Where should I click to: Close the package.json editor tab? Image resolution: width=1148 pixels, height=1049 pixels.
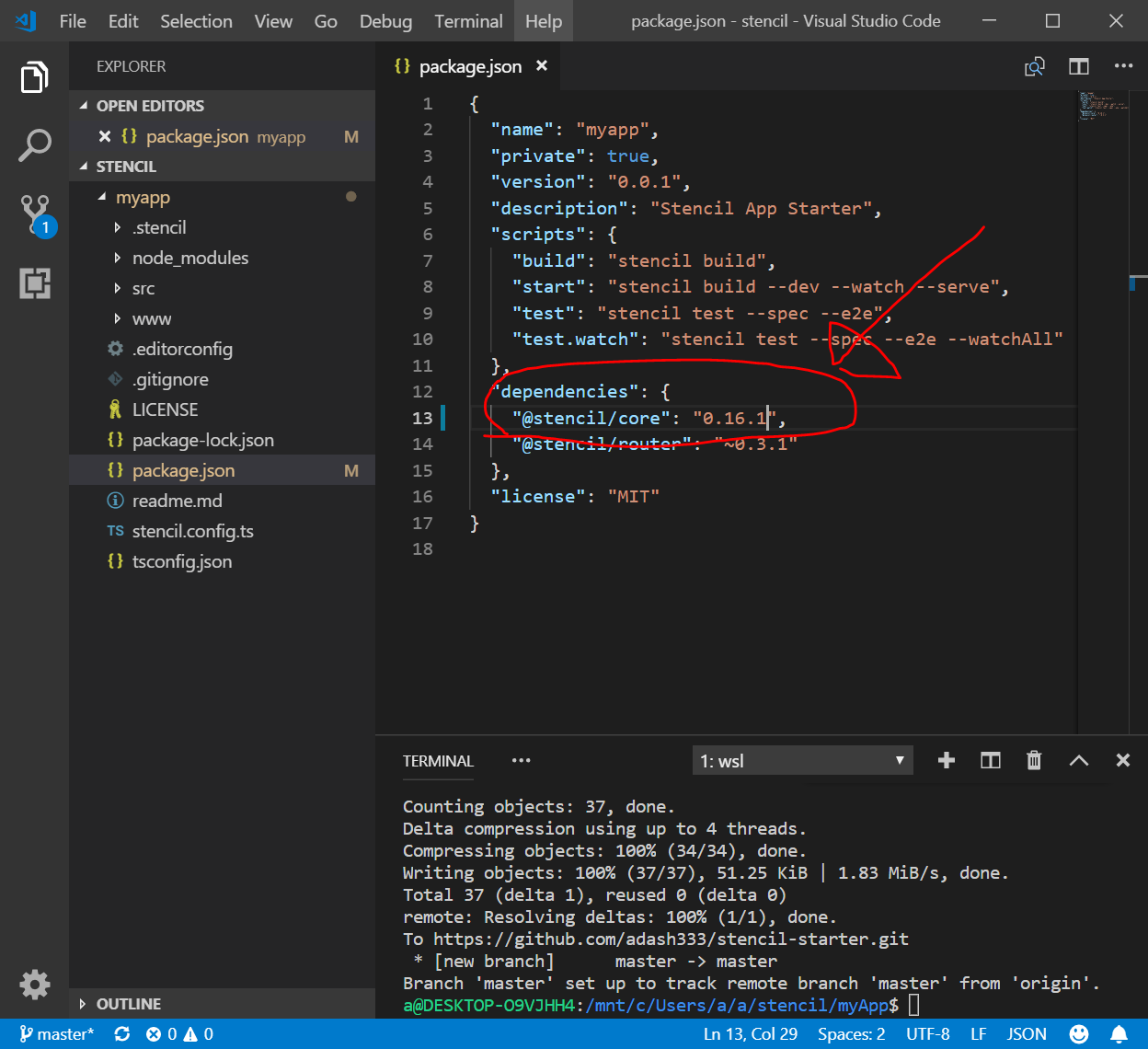pyautogui.click(x=542, y=65)
